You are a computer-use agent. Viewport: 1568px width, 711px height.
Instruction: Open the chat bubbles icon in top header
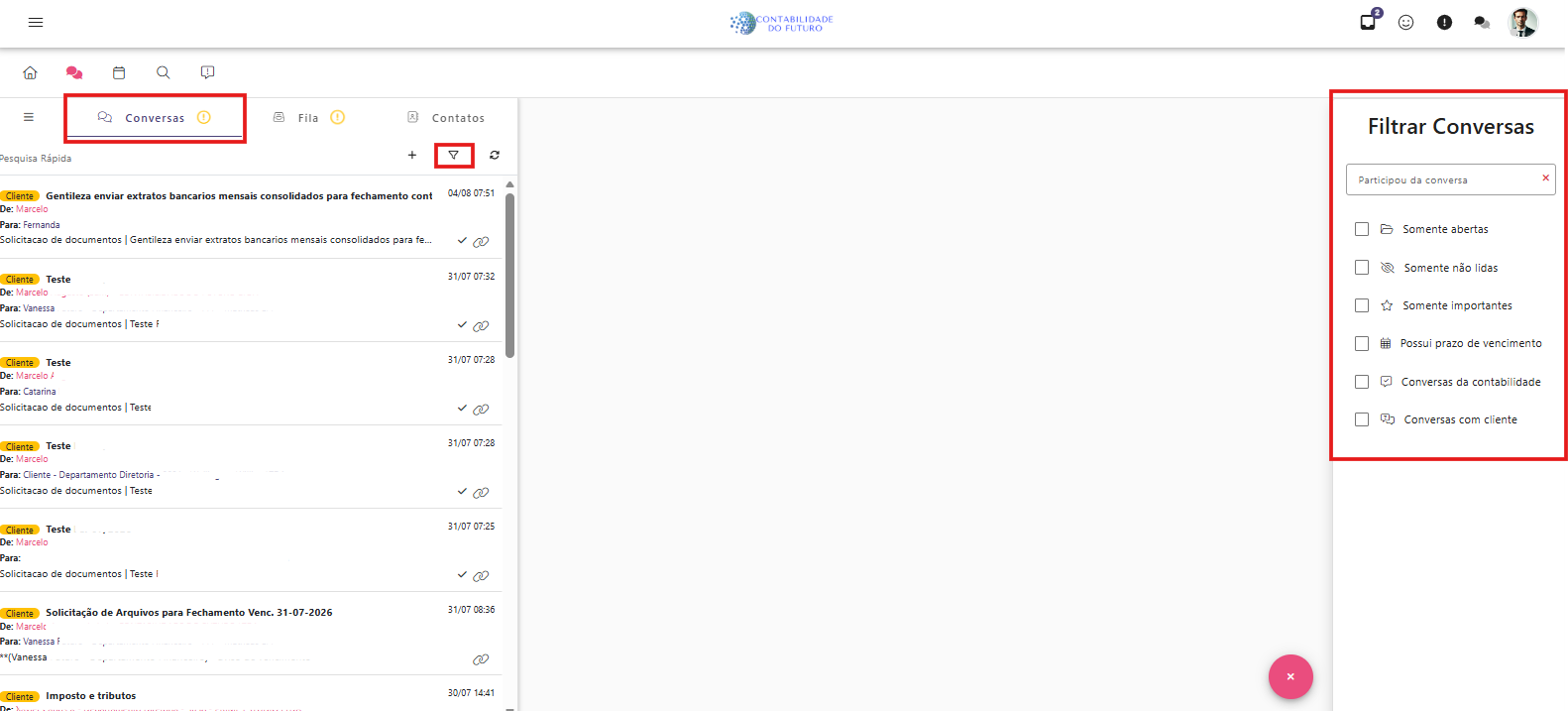point(1482,22)
